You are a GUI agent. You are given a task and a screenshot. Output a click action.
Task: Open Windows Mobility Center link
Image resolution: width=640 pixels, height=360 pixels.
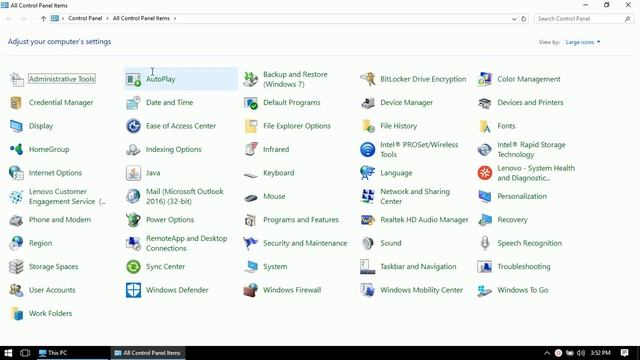(x=421, y=290)
